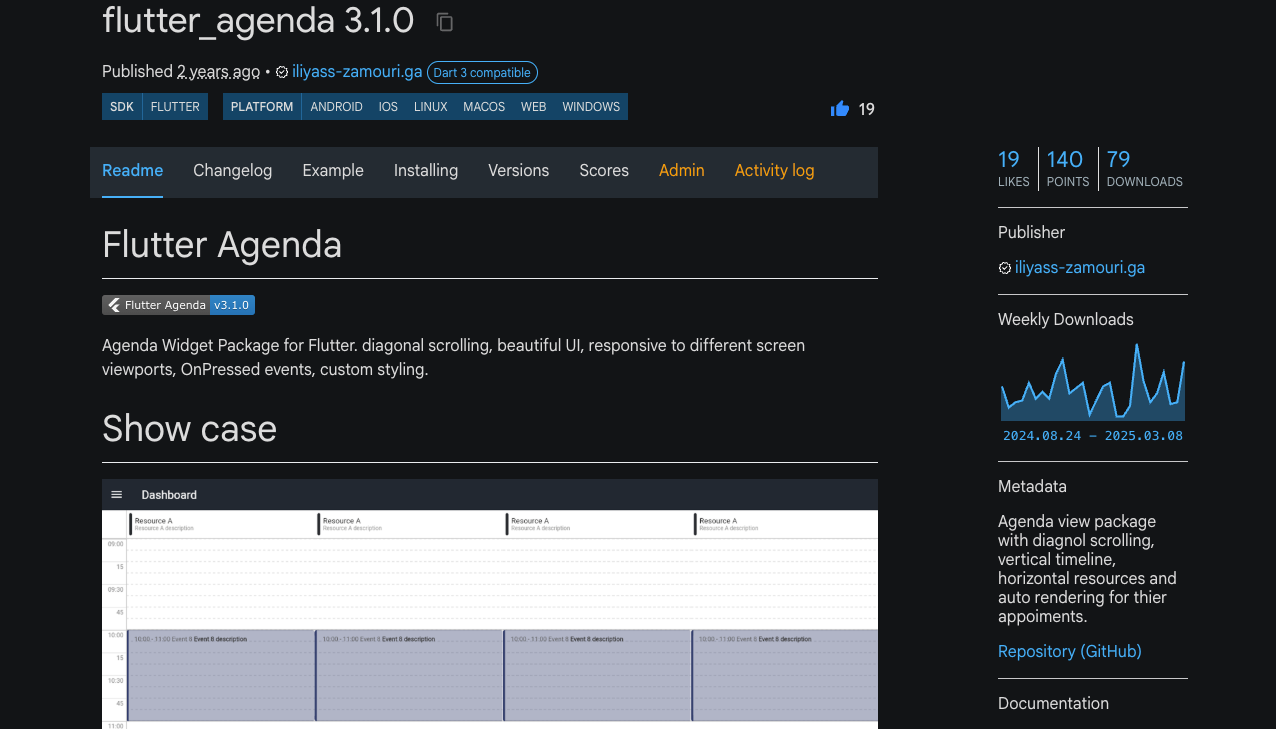Viewport: 1276px width, 729px height.
Task: Click the 'Documentation' sidebar heading
Action: [1053, 704]
